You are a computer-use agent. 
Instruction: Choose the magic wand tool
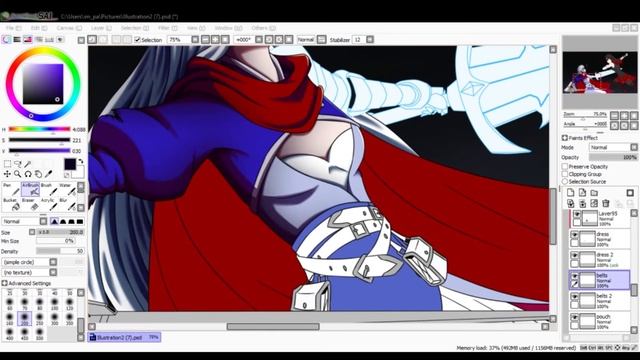28,164
